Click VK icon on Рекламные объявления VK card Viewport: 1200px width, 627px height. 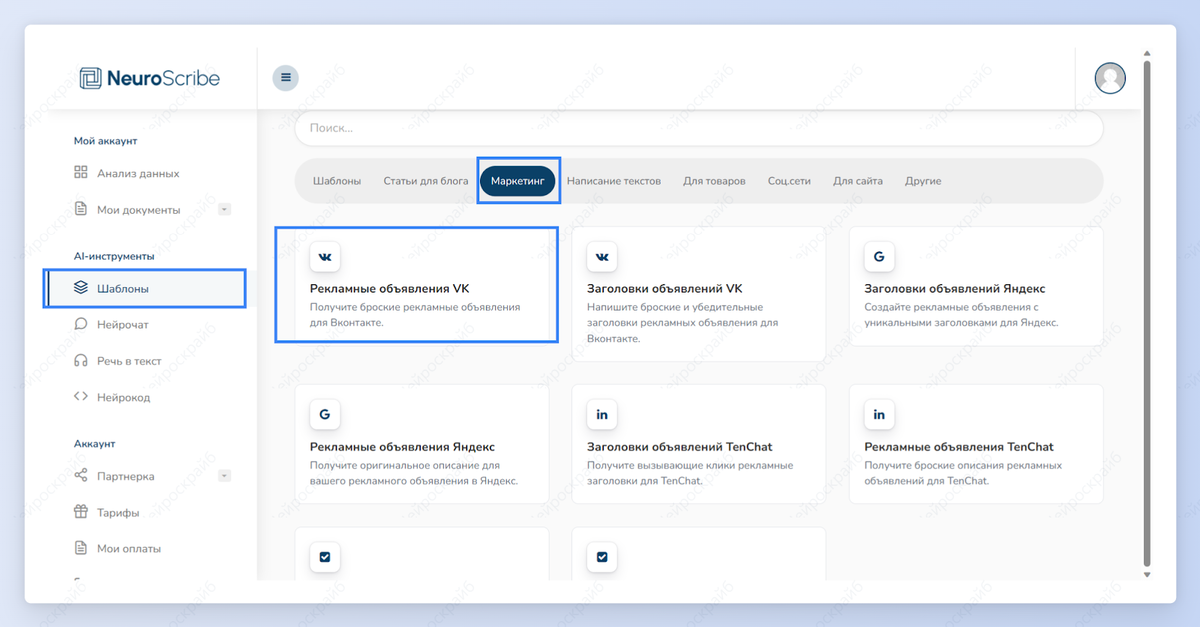(x=325, y=257)
